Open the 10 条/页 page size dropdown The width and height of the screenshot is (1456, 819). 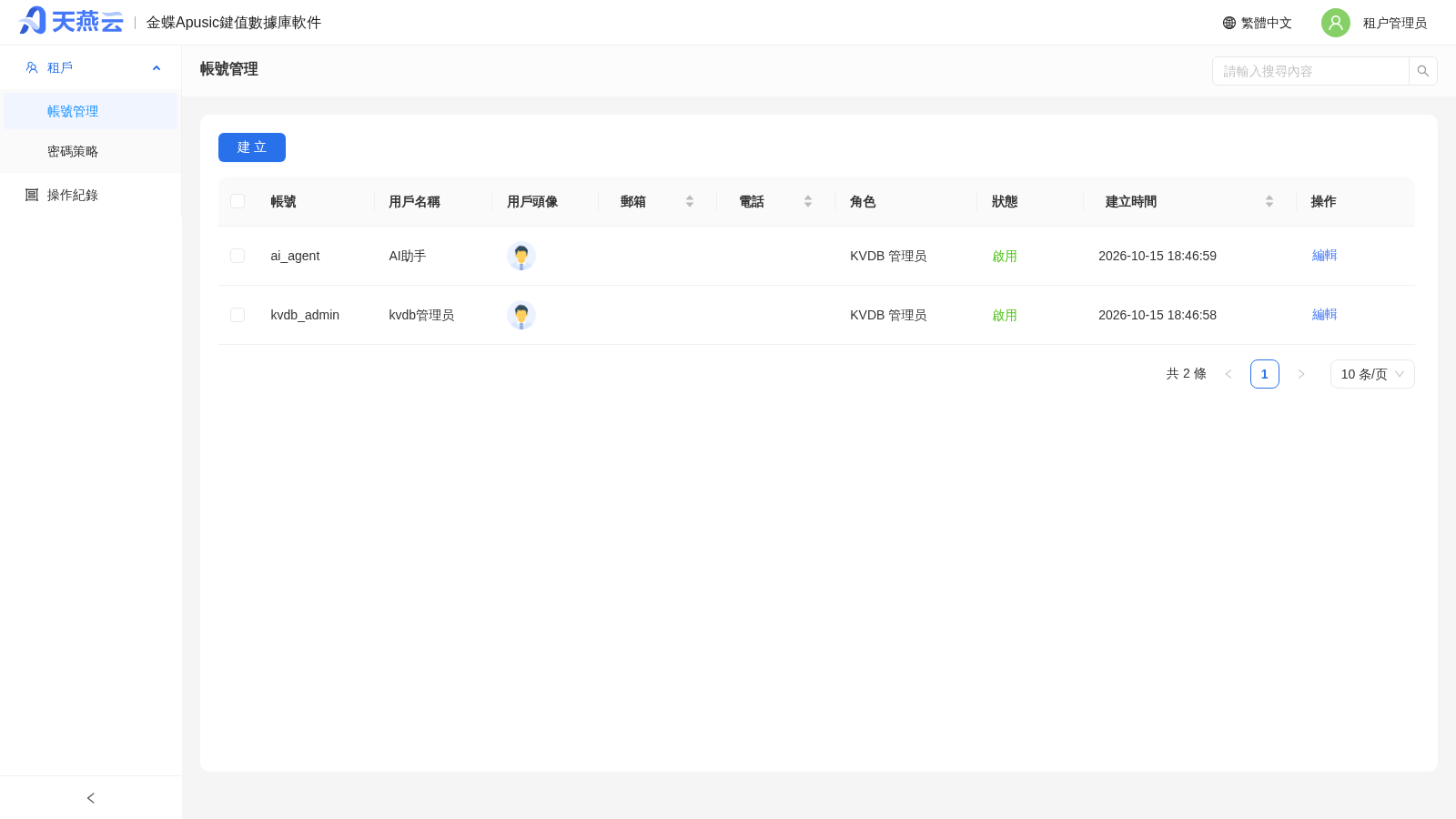tap(1372, 374)
